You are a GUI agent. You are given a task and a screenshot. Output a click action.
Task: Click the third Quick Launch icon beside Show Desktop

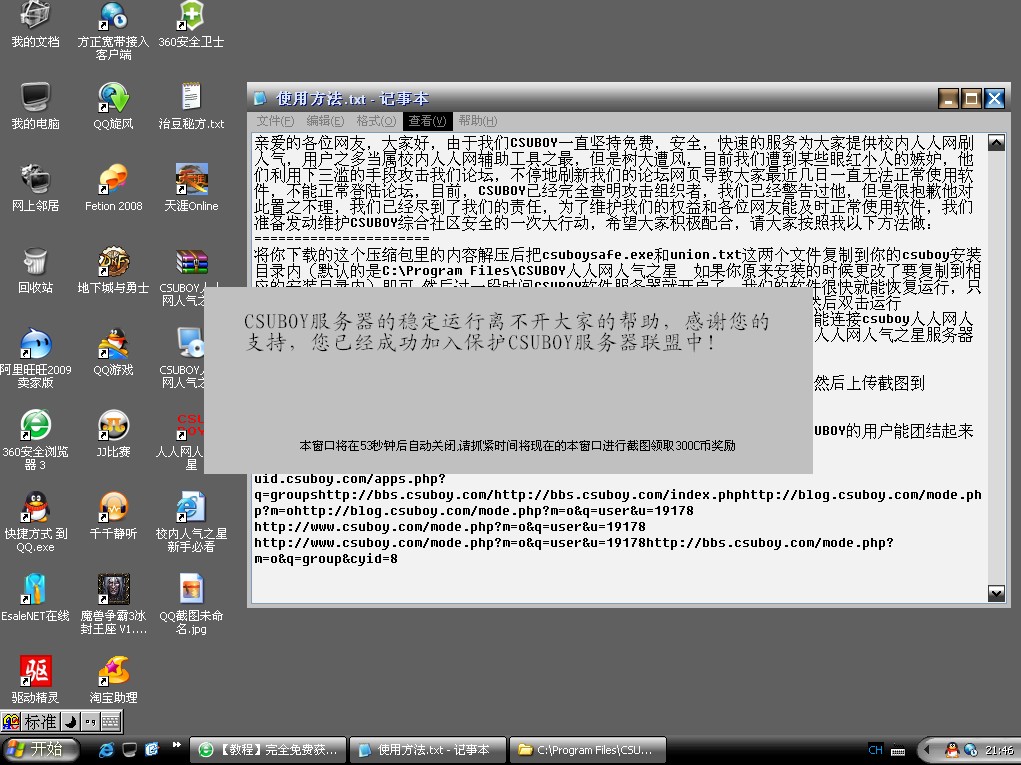click(x=152, y=750)
